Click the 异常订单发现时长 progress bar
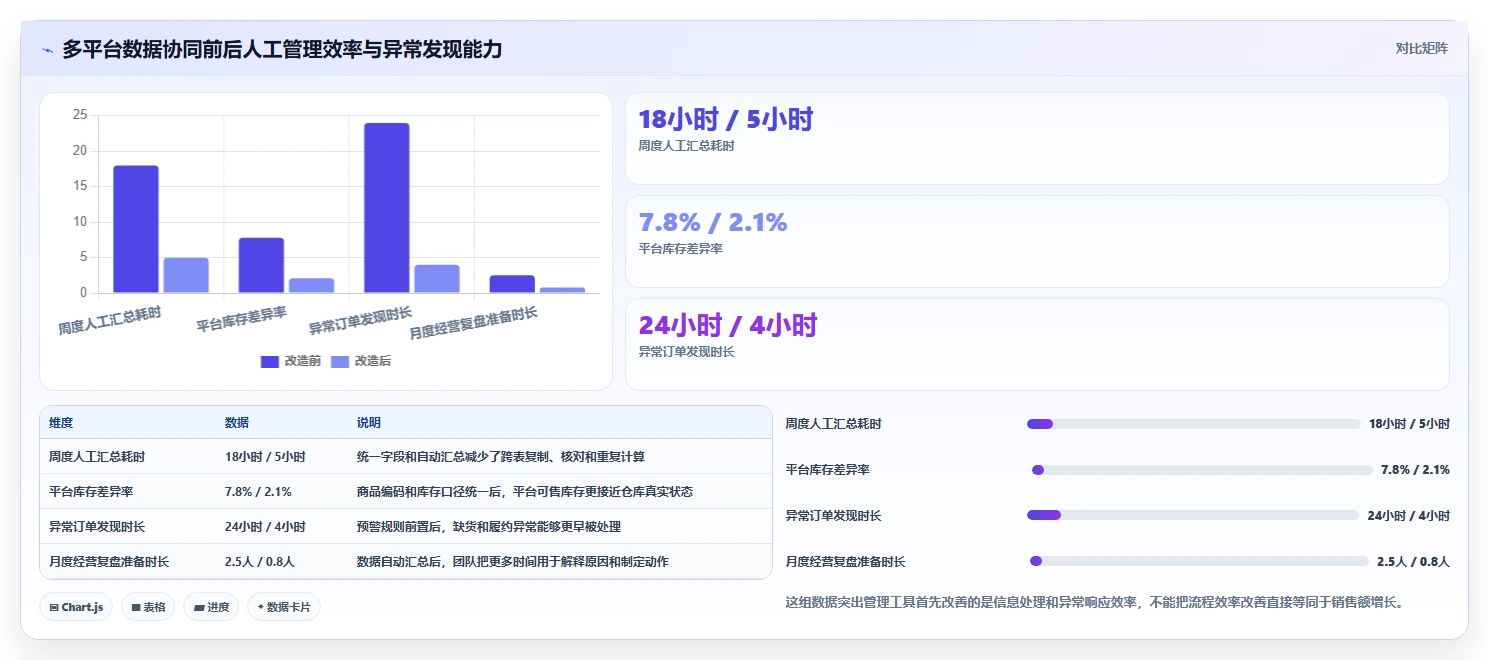The width and height of the screenshot is (1489, 660). (x=1194, y=516)
